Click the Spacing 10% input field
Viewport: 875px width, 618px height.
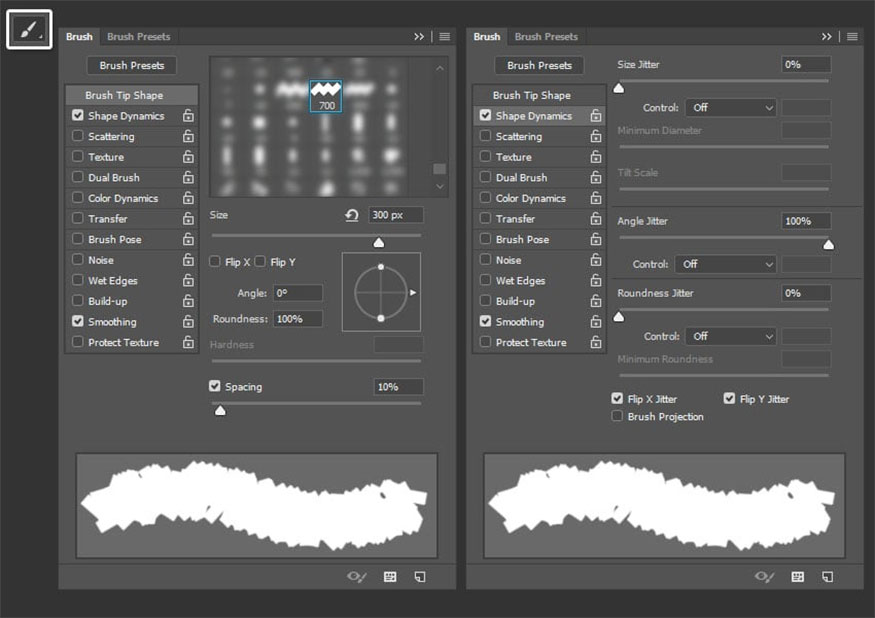(398, 387)
